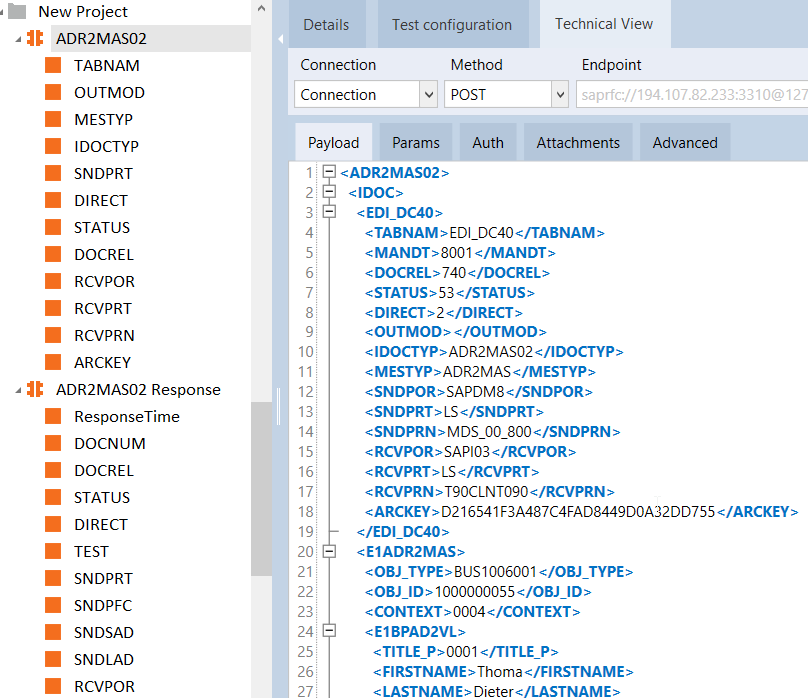Viewport: 808px width, 698px height.
Task: Open the Attachments tab
Action: (x=578, y=143)
